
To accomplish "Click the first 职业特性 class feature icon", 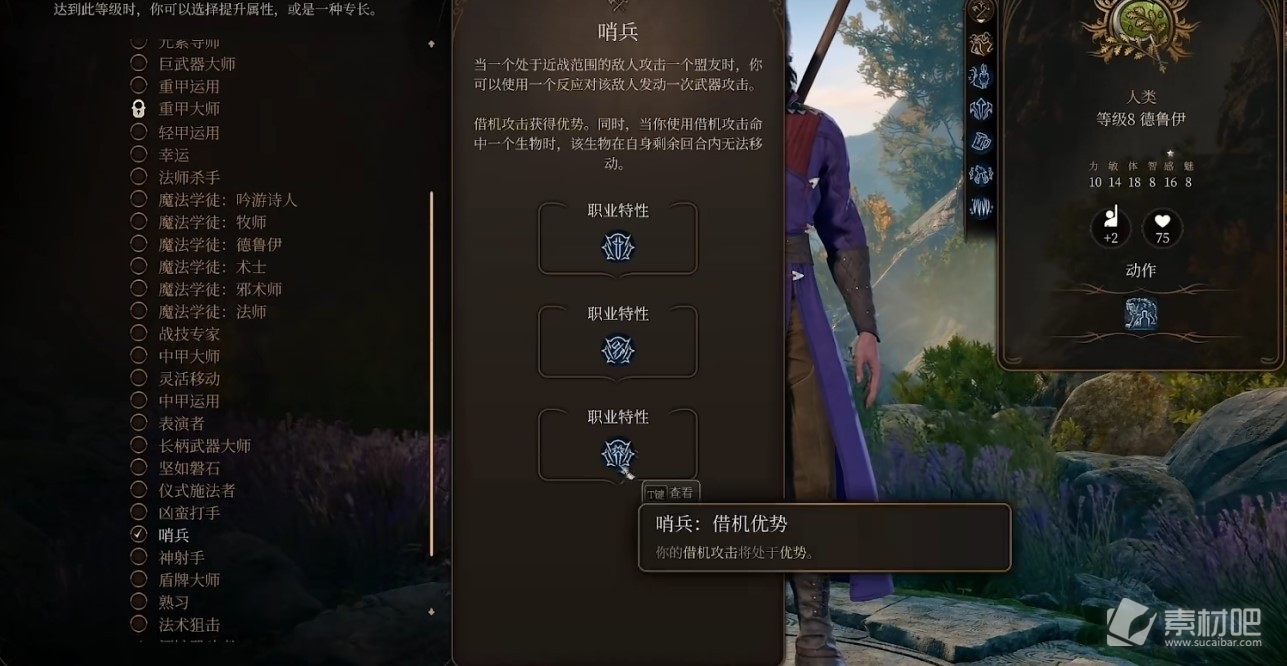I will point(618,247).
